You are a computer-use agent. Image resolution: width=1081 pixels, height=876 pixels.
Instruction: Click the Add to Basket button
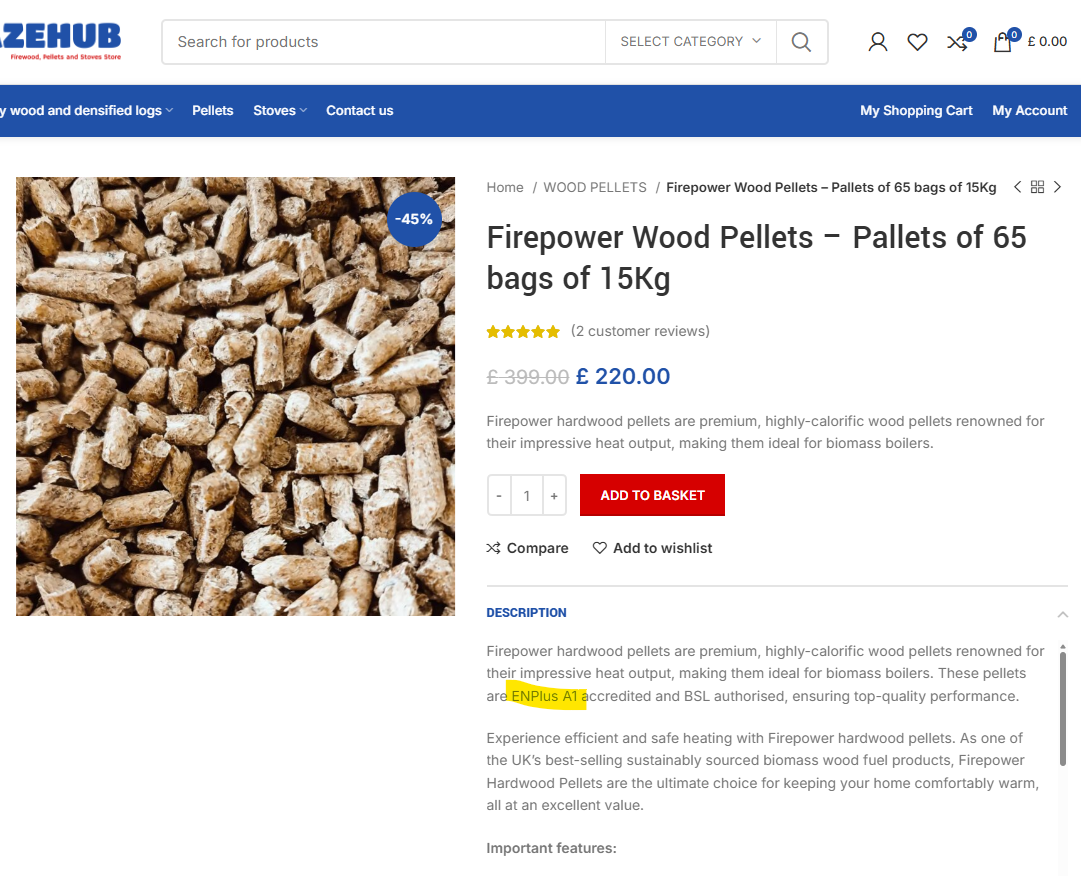(652, 495)
